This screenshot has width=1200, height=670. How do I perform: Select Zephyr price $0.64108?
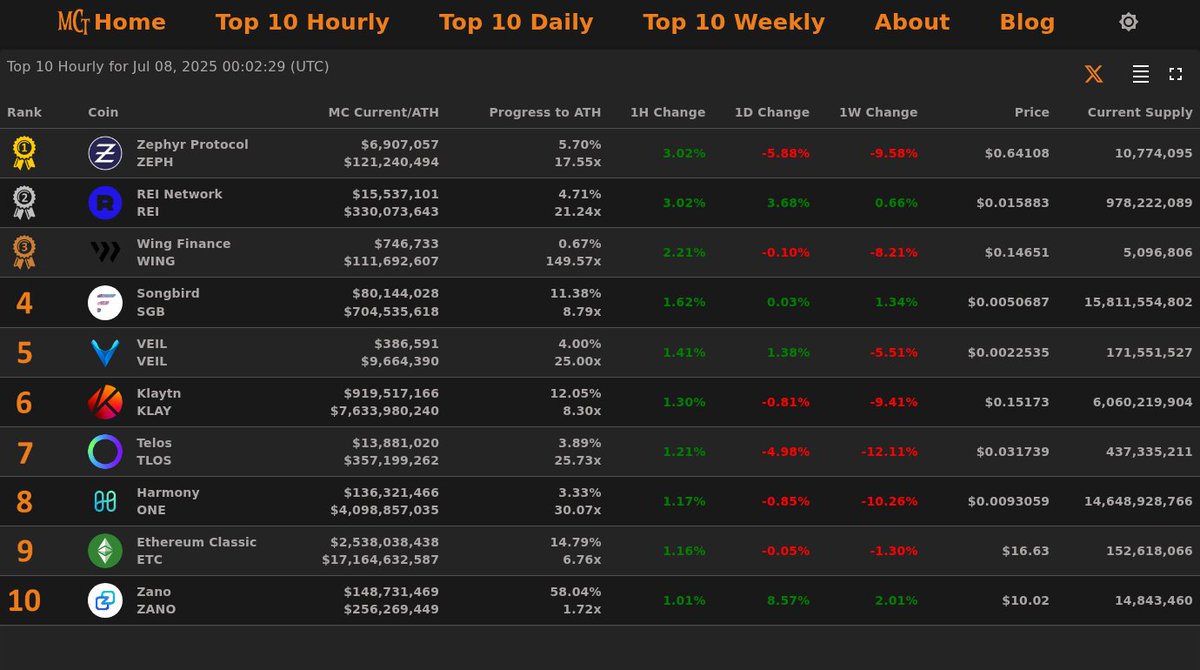click(x=1017, y=154)
